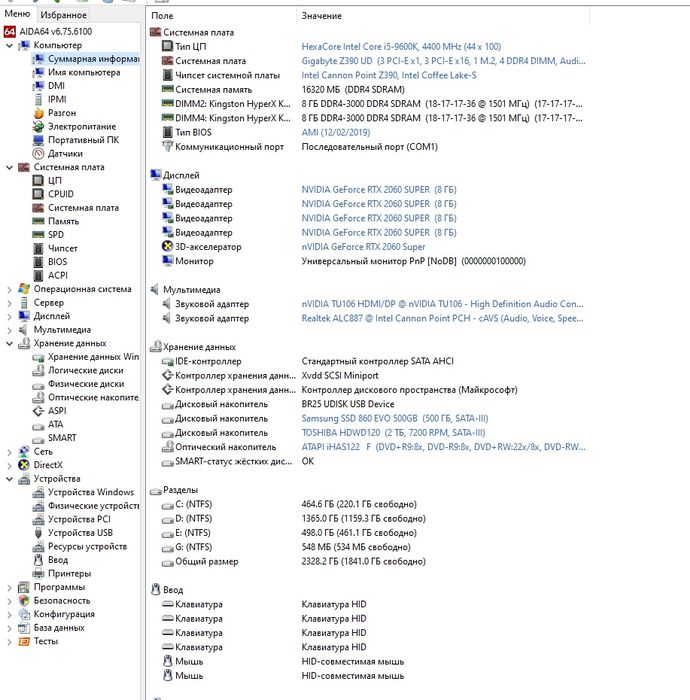Select Устройства PCI in the tree
The width and height of the screenshot is (690, 700).
coord(79,519)
